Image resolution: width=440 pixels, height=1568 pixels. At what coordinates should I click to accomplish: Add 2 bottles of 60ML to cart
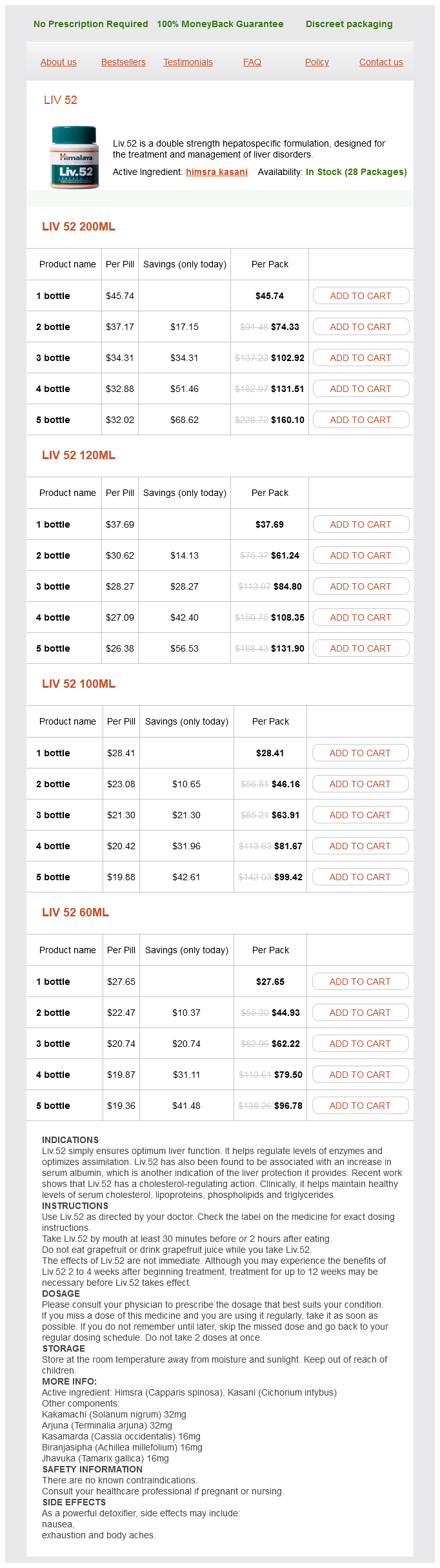tap(360, 1013)
